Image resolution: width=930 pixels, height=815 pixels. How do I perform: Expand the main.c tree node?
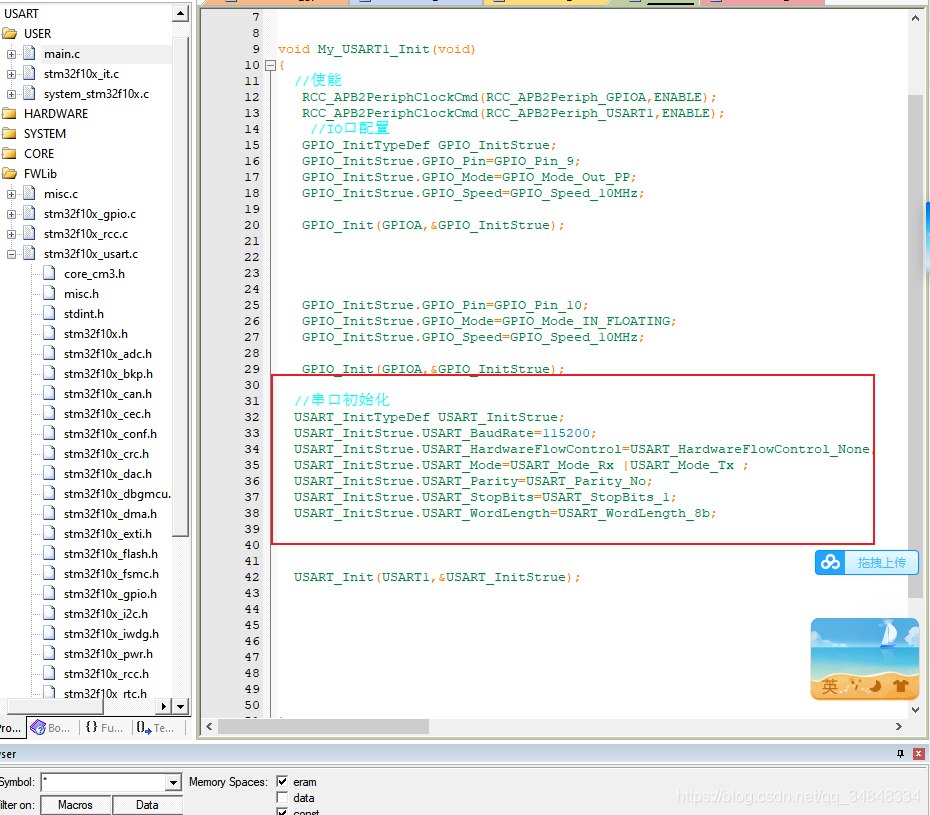11,54
